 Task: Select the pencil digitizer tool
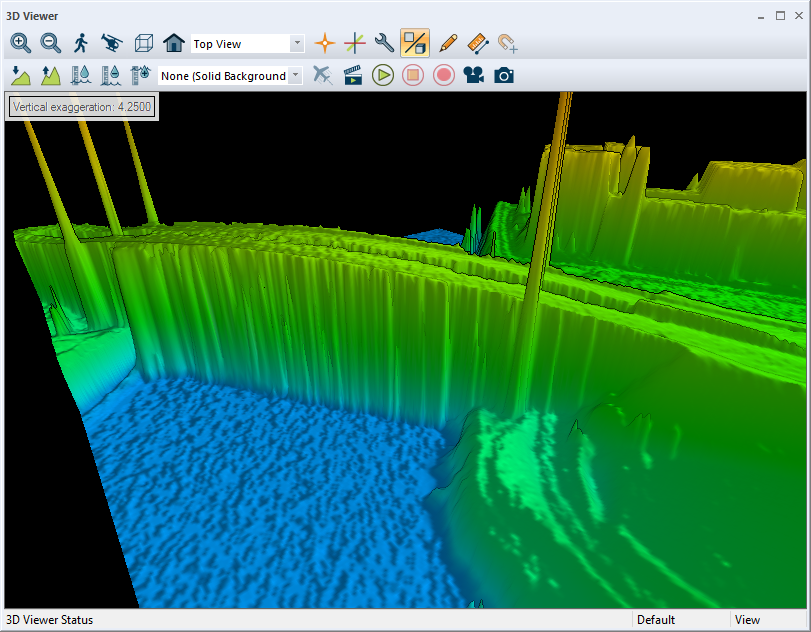pyautogui.click(x=448, y=43)
